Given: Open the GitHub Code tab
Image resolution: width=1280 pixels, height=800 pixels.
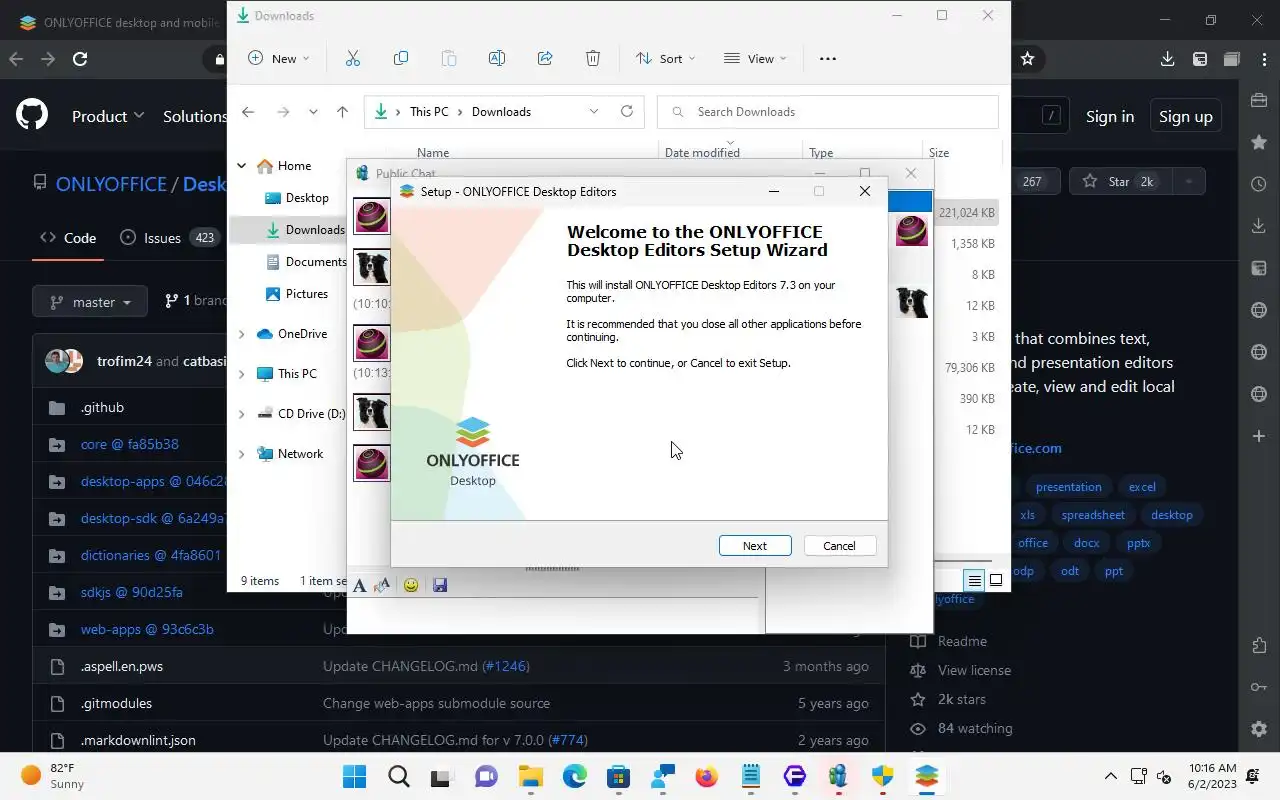Looking at the screenshot, I should coord(68,238).
